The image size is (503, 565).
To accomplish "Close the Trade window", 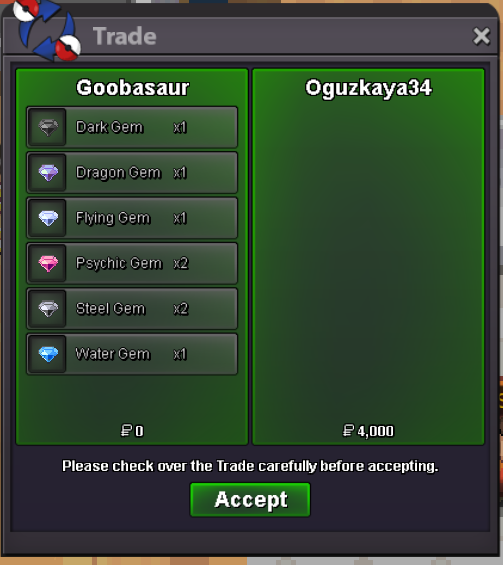I will 481,36.
